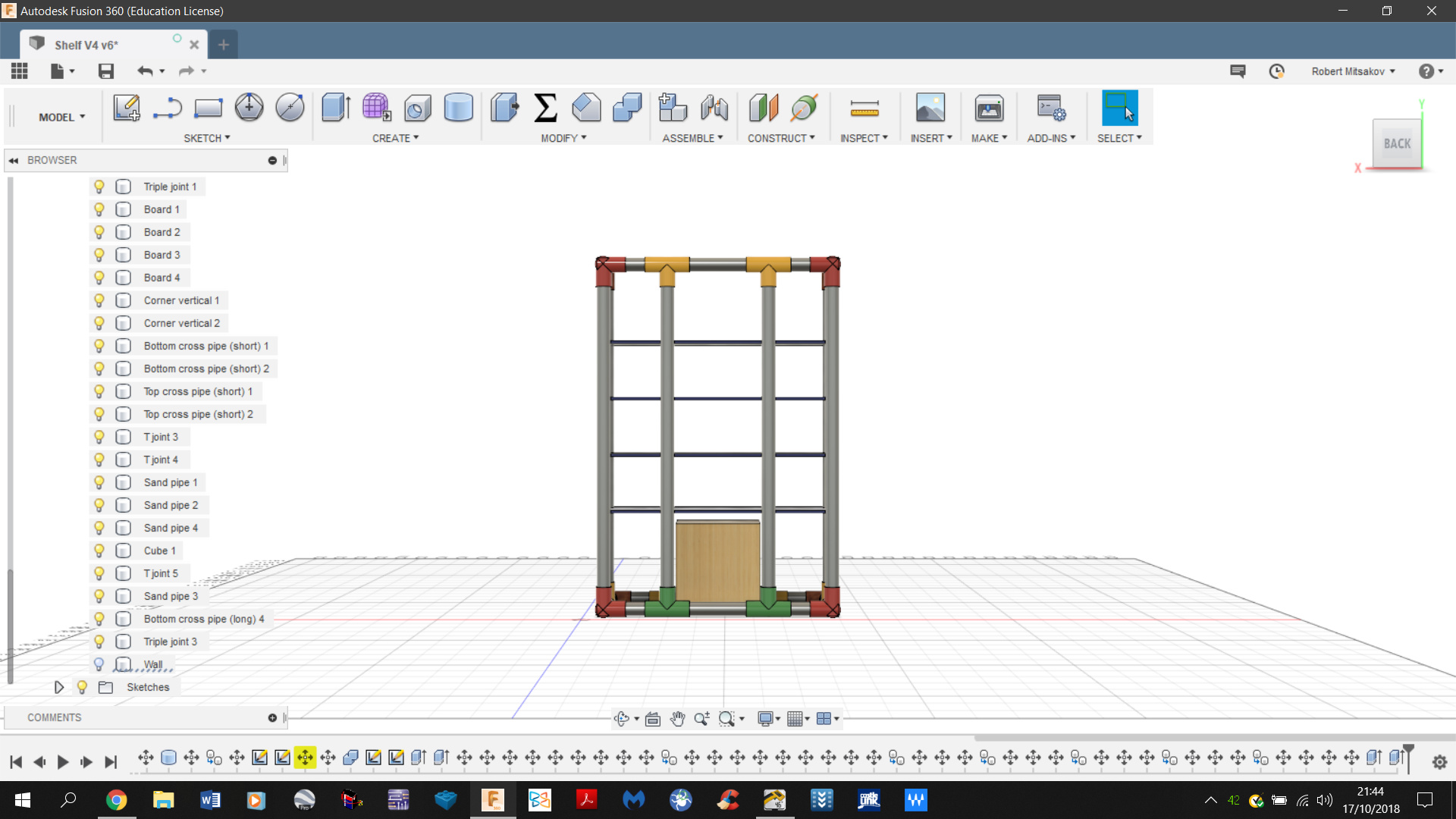Select the Axis Through Cylinder icon
Image resolution: width=1456 pixels, height=819 pixels.
click(805, 108)
